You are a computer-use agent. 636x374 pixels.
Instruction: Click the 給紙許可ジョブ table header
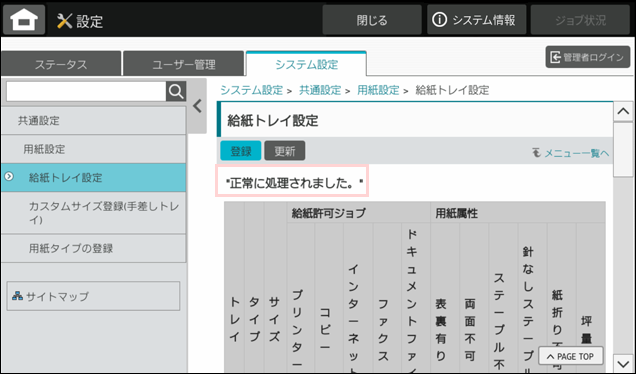(359, 213)
